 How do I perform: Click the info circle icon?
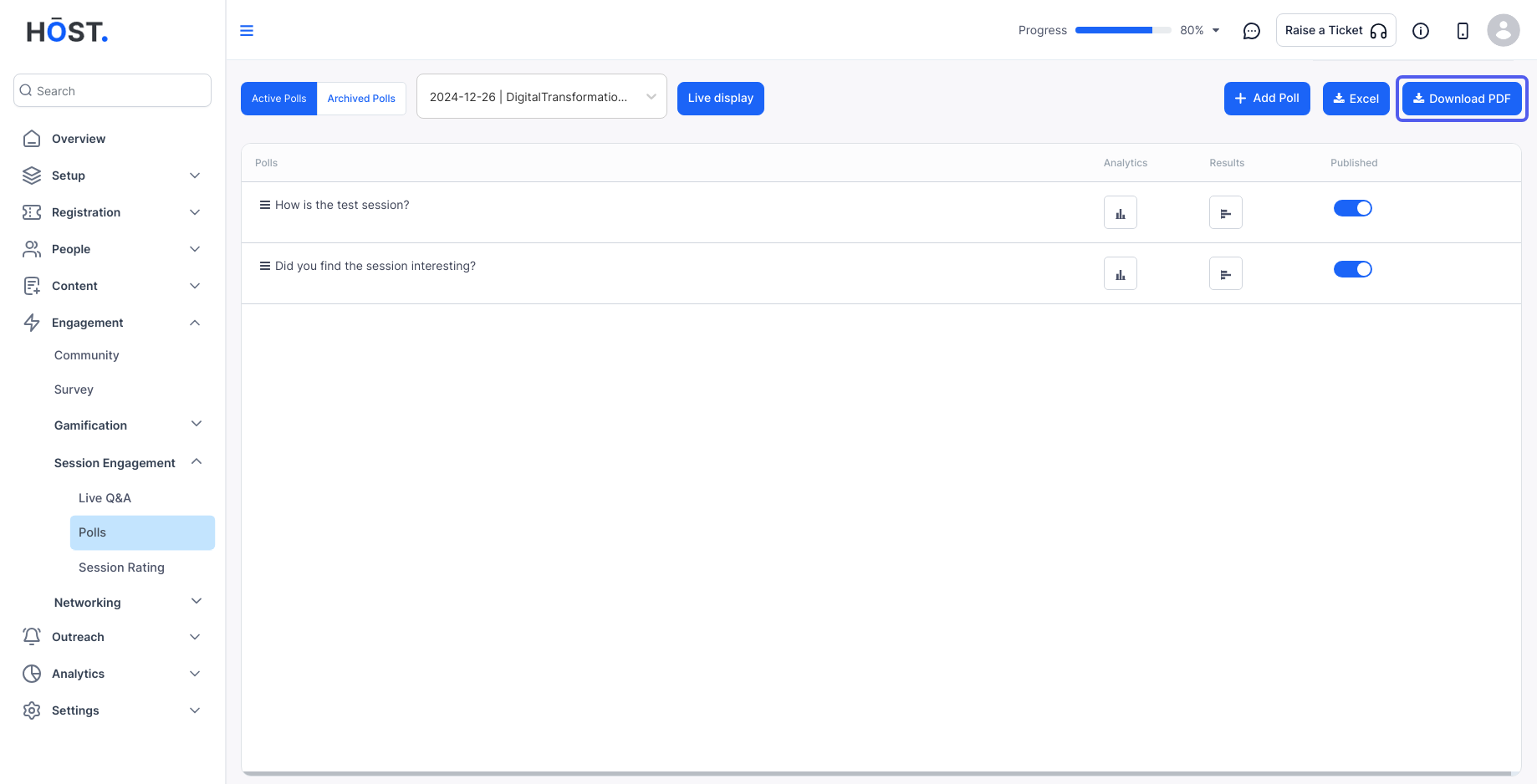coord(1421,31)
